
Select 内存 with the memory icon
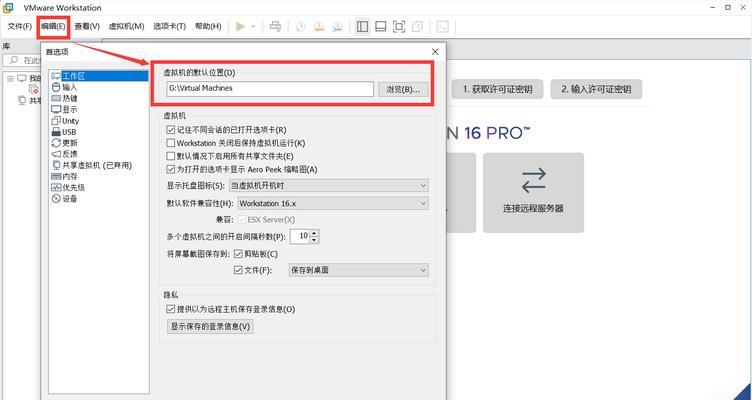(64, 176)
